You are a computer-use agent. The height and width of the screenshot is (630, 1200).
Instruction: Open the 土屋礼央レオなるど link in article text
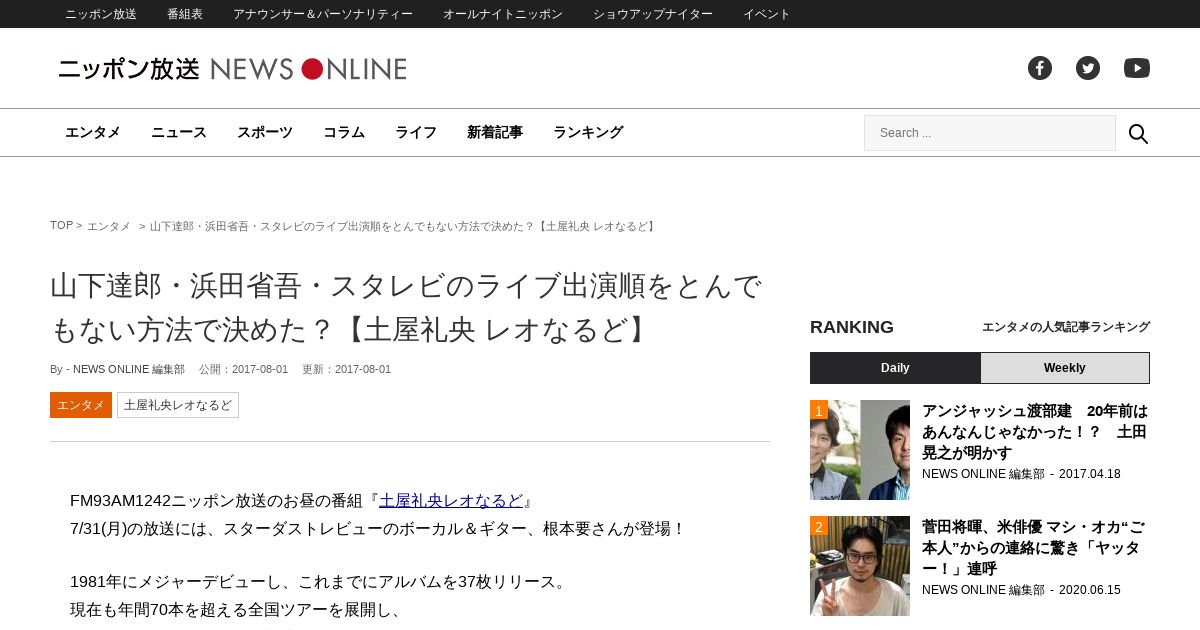[x=451, y=500]
